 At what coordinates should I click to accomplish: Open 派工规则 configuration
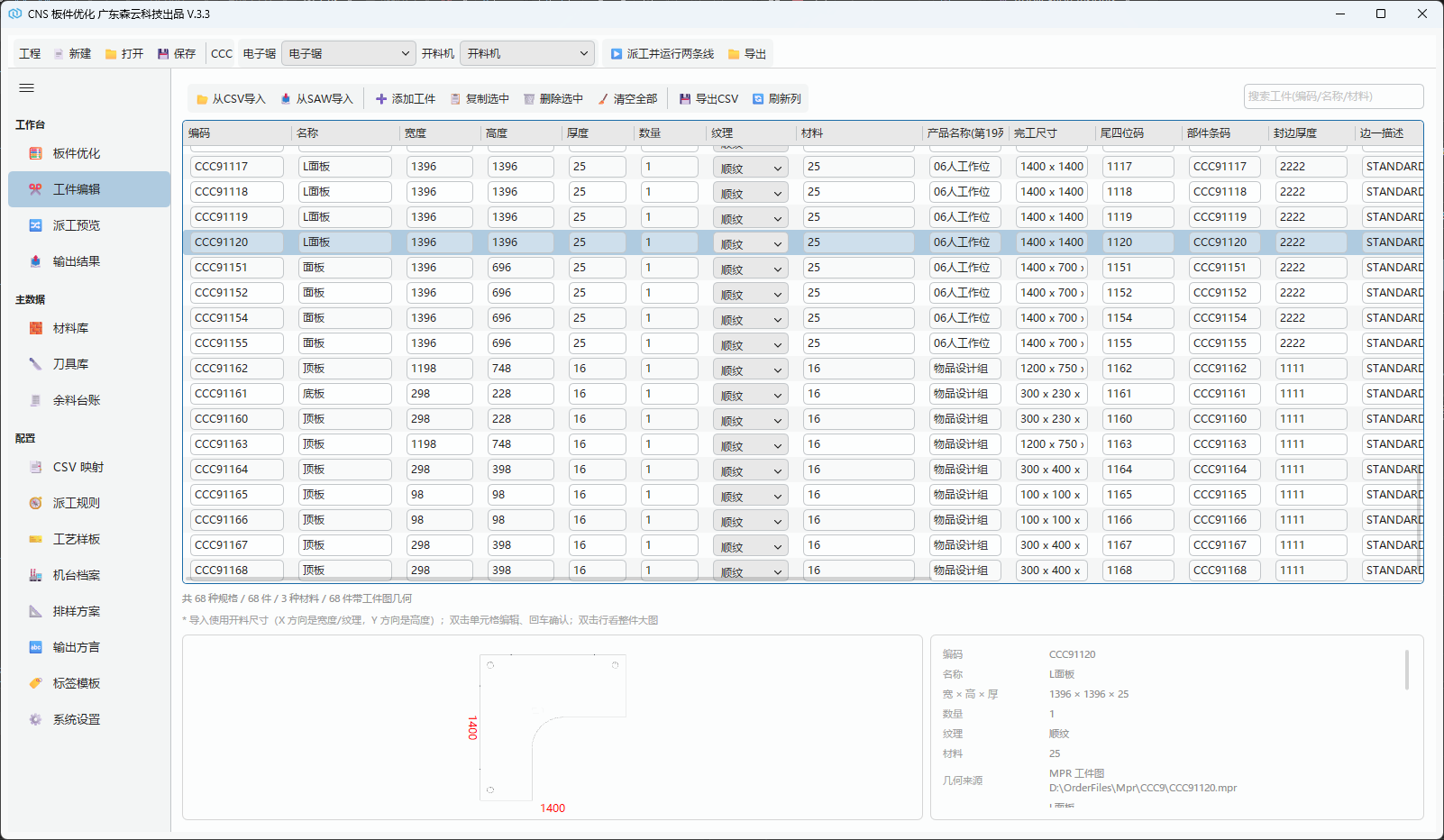pyautogui.click(x=89, y=503)
